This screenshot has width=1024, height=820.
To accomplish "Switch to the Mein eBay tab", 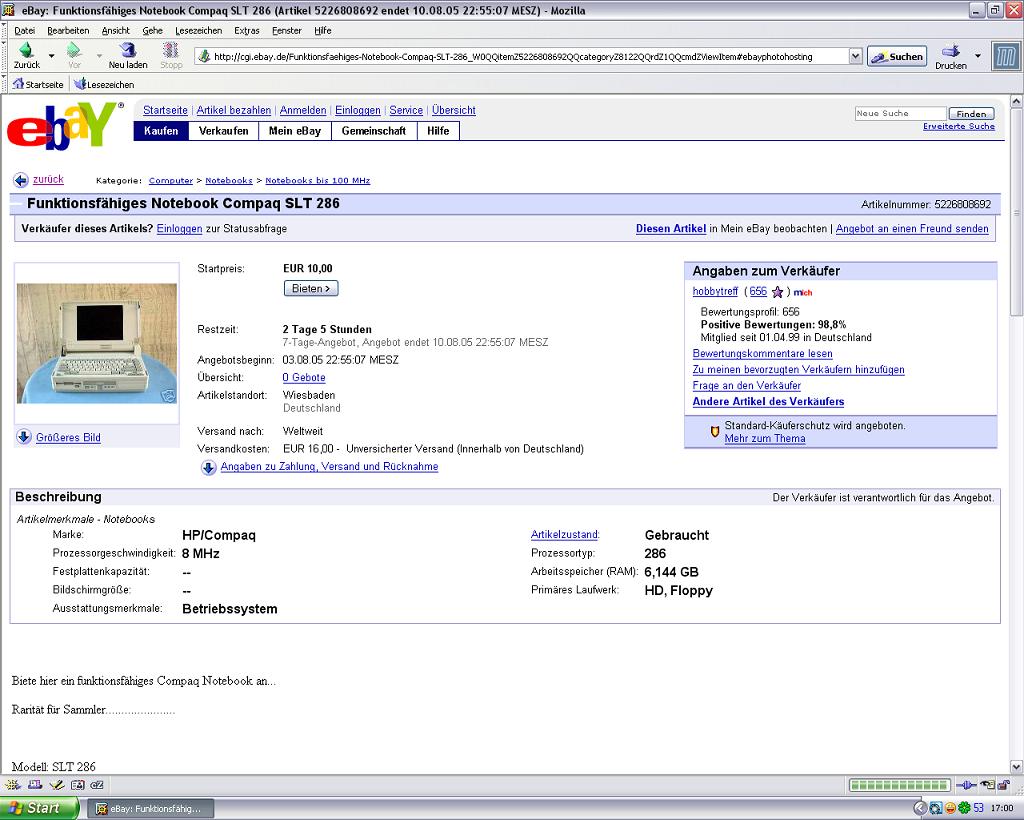I will click(x=295, y=131).
